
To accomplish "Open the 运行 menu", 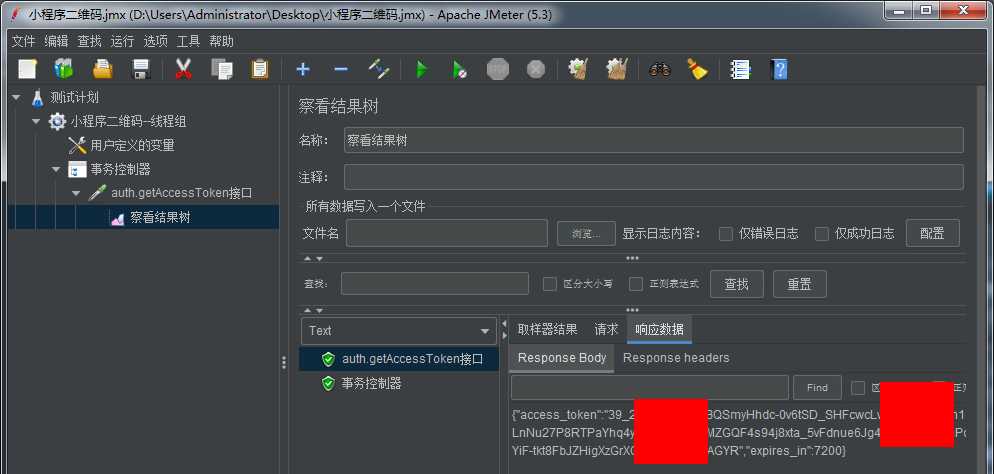I will [122, 42].
